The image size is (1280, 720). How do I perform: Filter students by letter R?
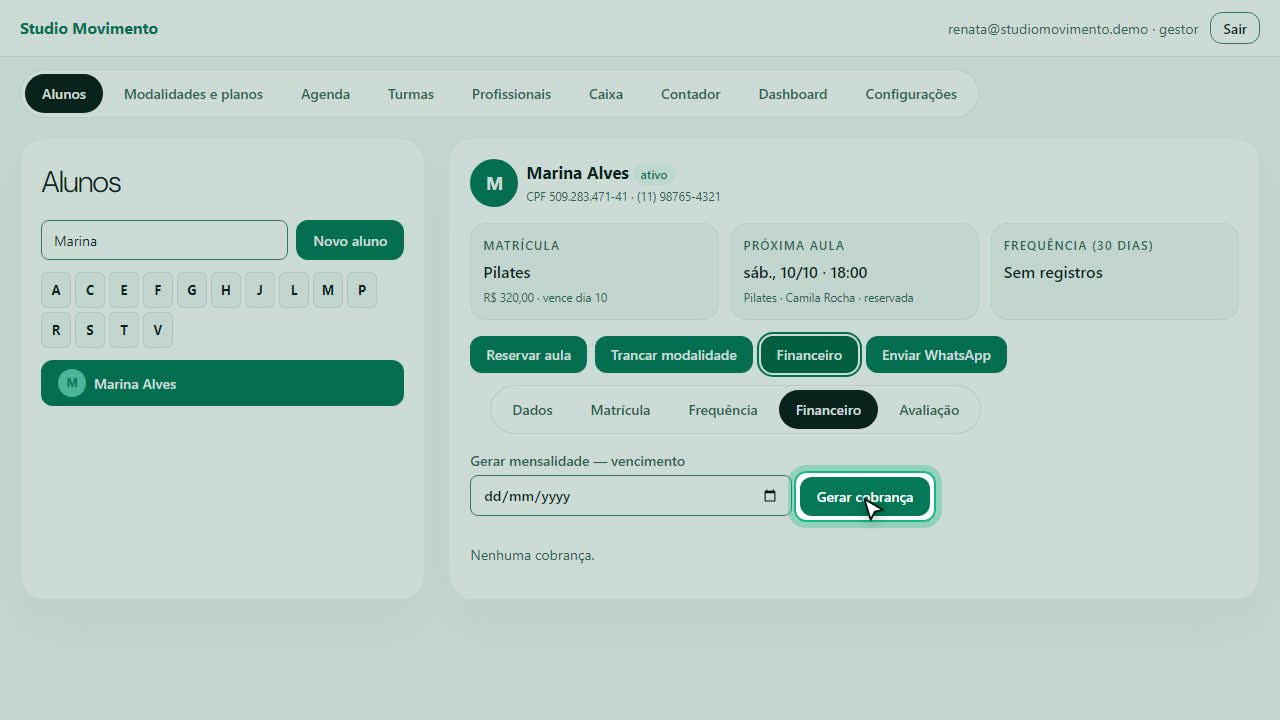(x=56, y=330)
